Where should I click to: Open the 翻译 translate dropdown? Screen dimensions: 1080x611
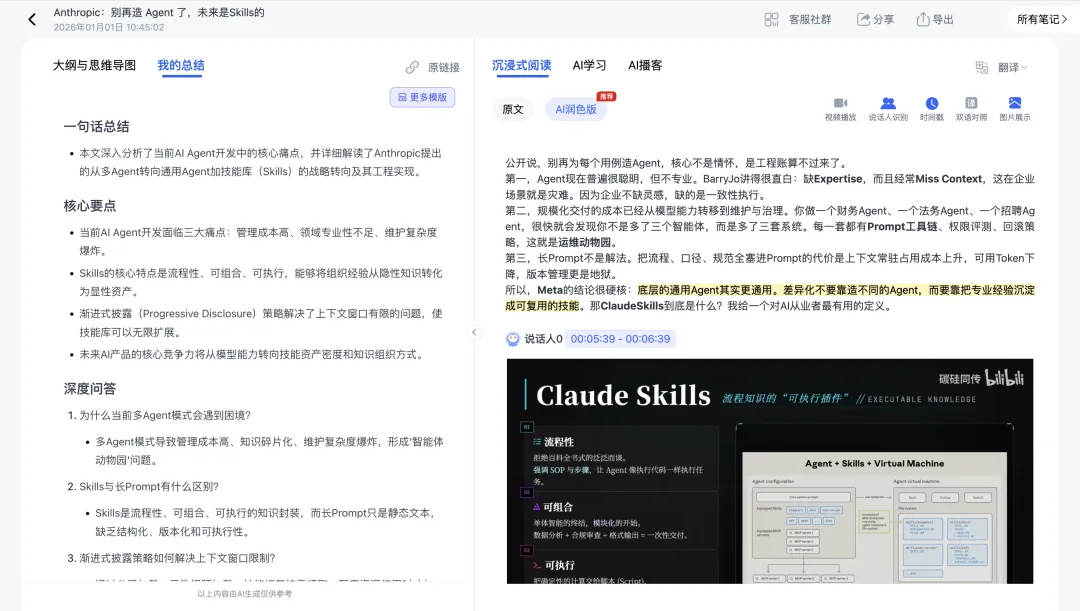pyautogui.click(x=1012, y=68)
